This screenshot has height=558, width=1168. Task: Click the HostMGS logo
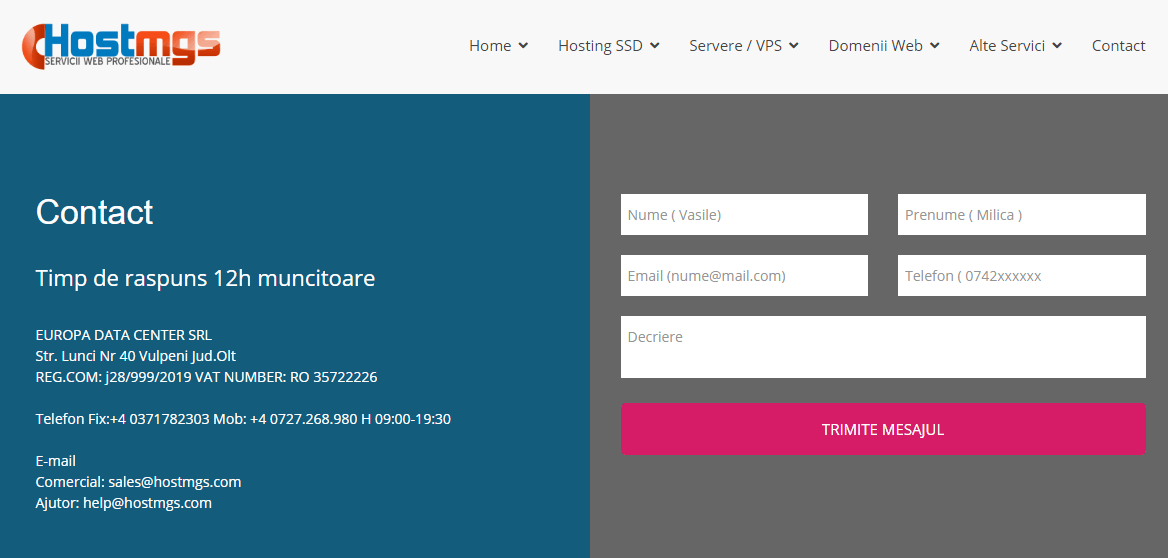[x=121, y=46]
